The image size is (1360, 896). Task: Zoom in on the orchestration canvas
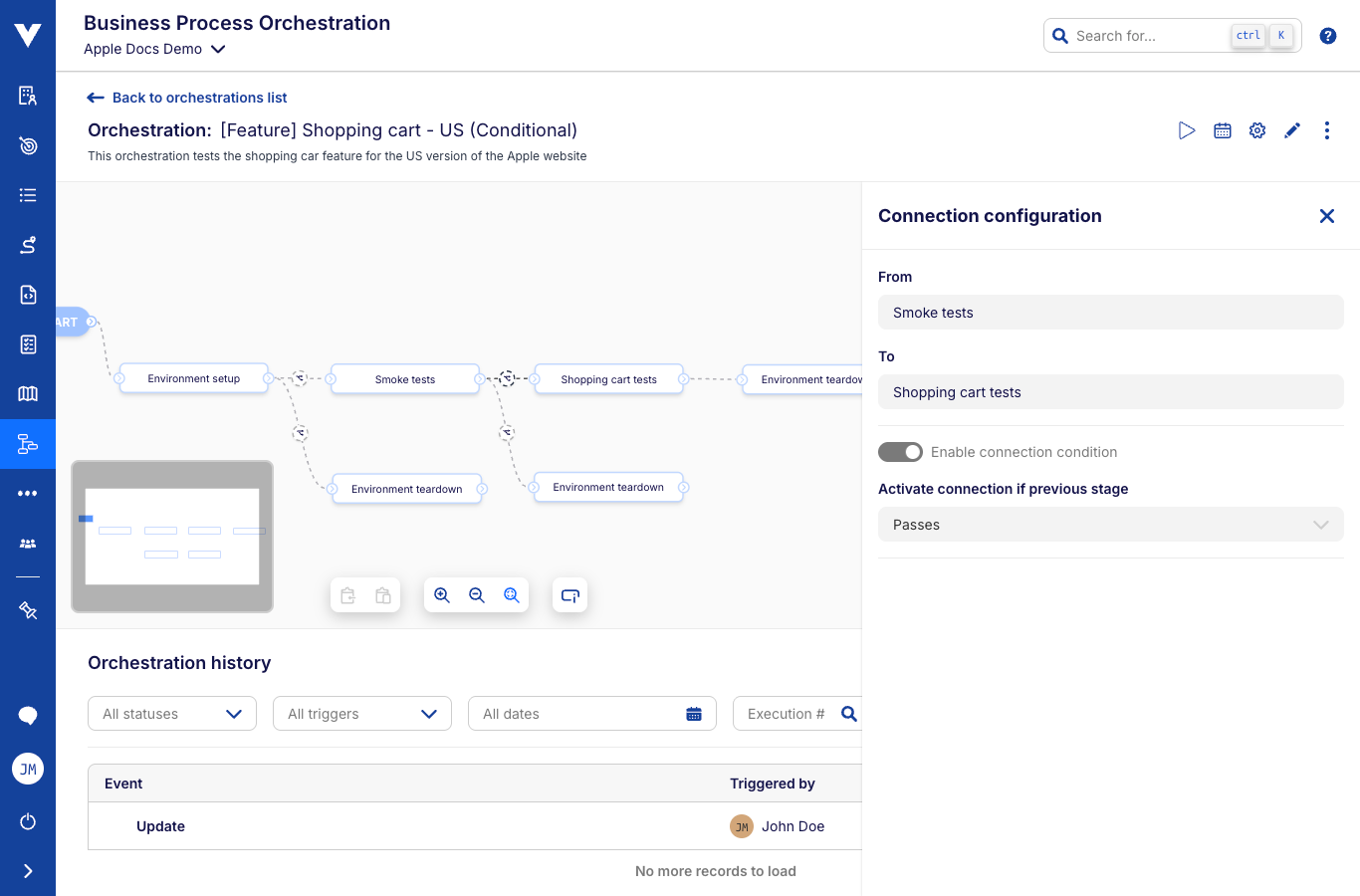(x=442, y=594)
